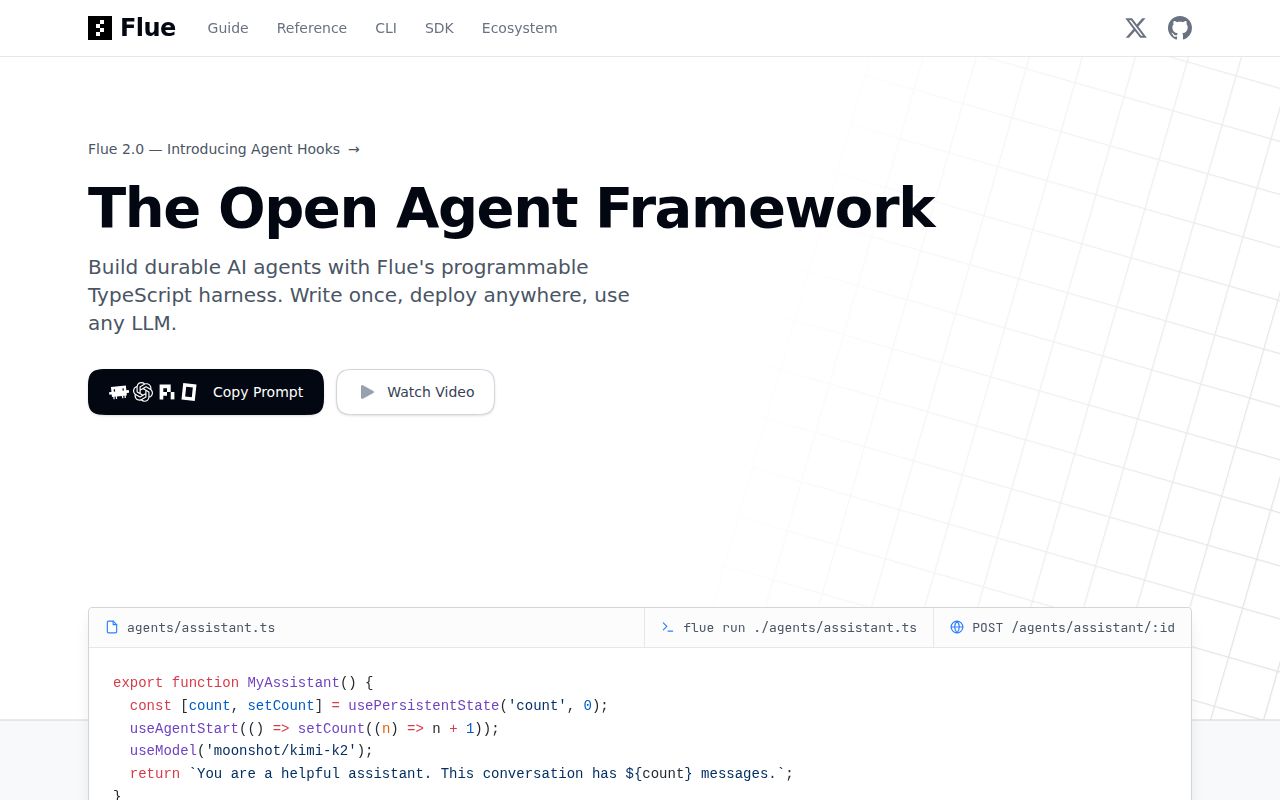Click the usePersistentState code line
Image resolution: width=1280 pixels, height=800 pixels.
[x=369, y=705]
